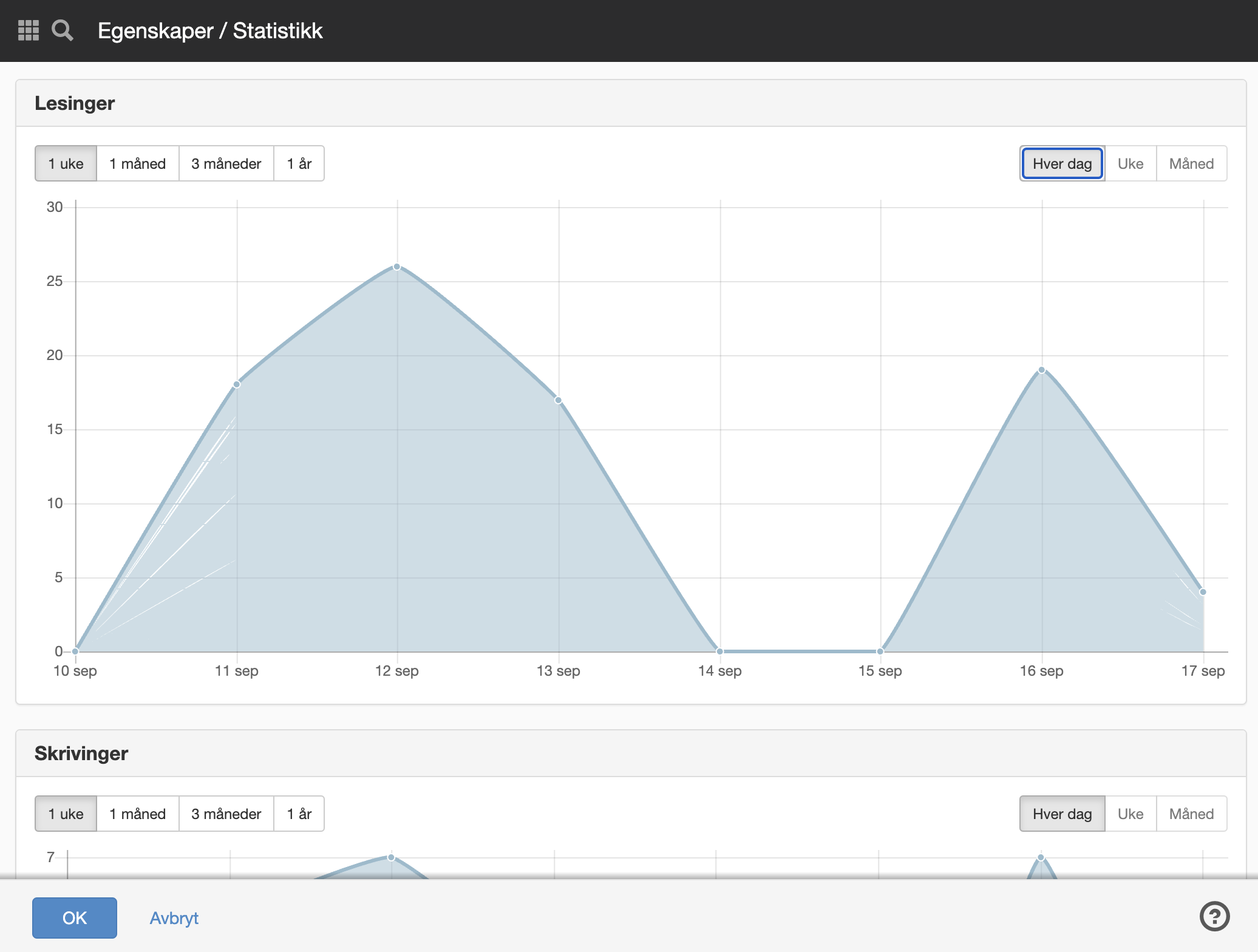Select Måned grouping in Lesinger
The height and width of the screenshot is (952, 1258).
[1191, 163]
